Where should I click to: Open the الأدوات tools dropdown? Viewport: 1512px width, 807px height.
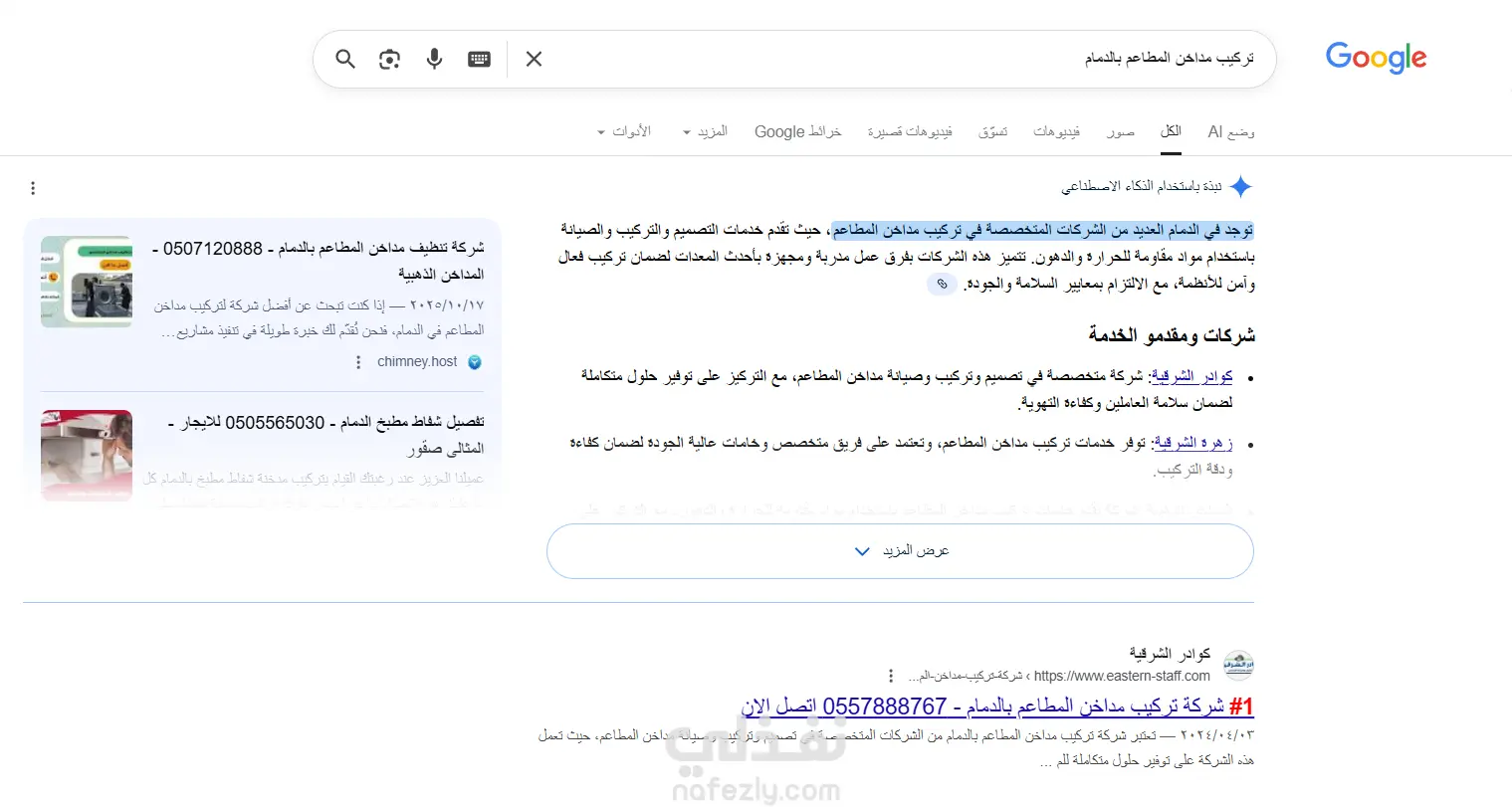624,131
